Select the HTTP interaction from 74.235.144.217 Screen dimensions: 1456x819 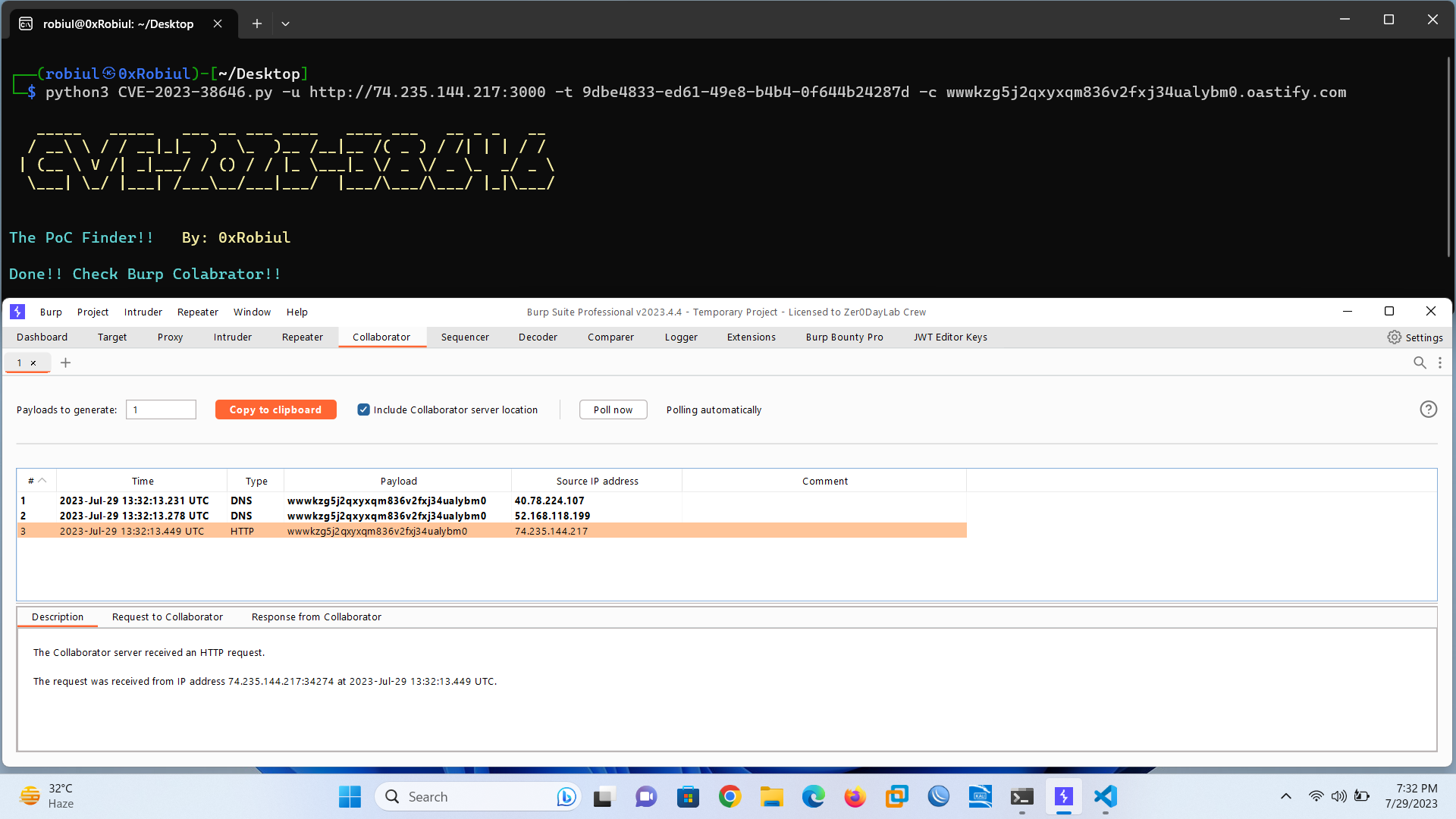491,531
